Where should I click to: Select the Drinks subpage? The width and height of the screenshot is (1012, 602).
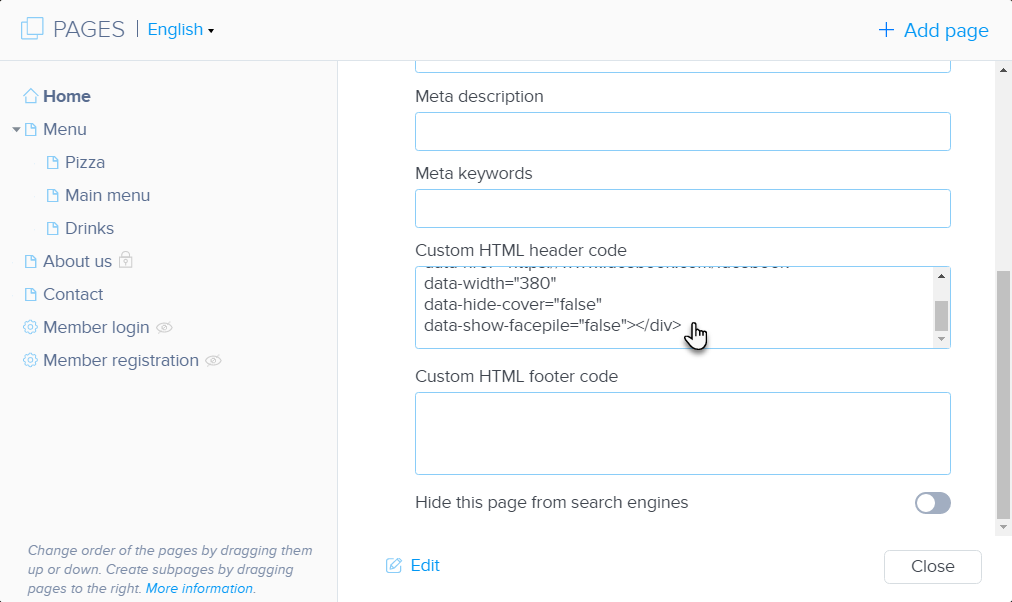tap(89, 228)
